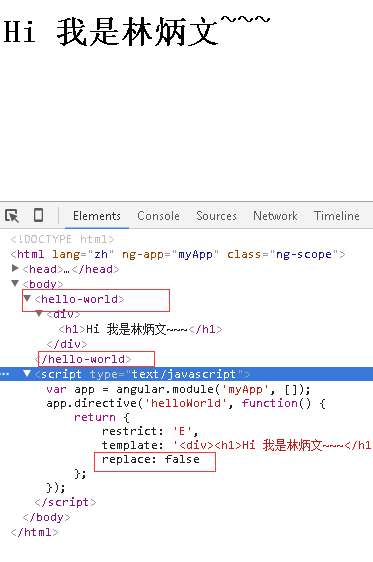The width and height of the screenshot is (373, 562).
Task: Click the <body> opening tag text
Action: (43, 284)
